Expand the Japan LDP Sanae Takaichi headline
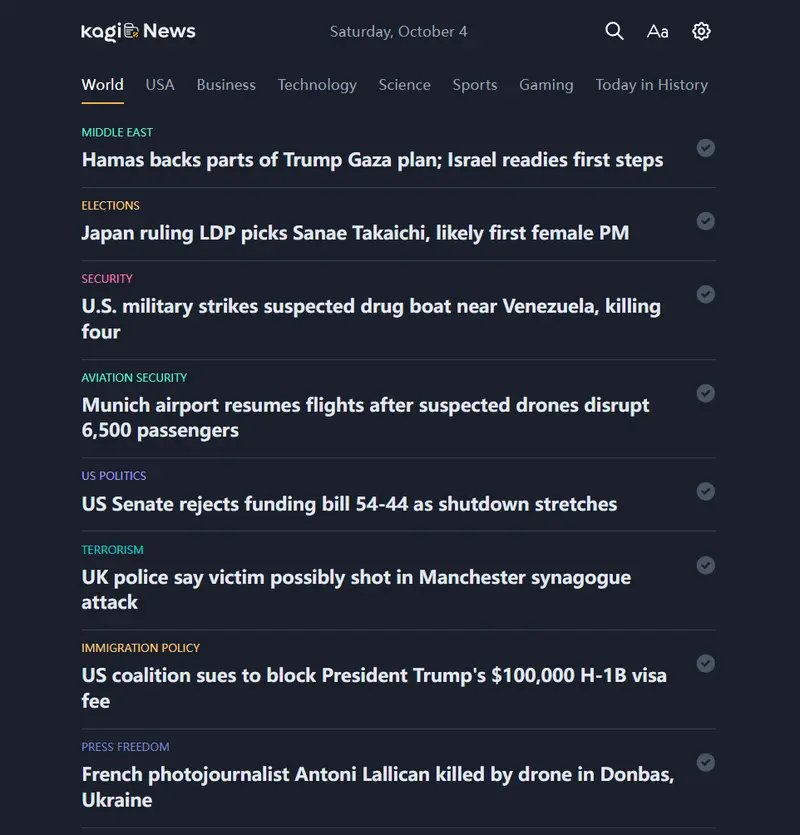This screenshot has height=835, width=800. [355, 233]
